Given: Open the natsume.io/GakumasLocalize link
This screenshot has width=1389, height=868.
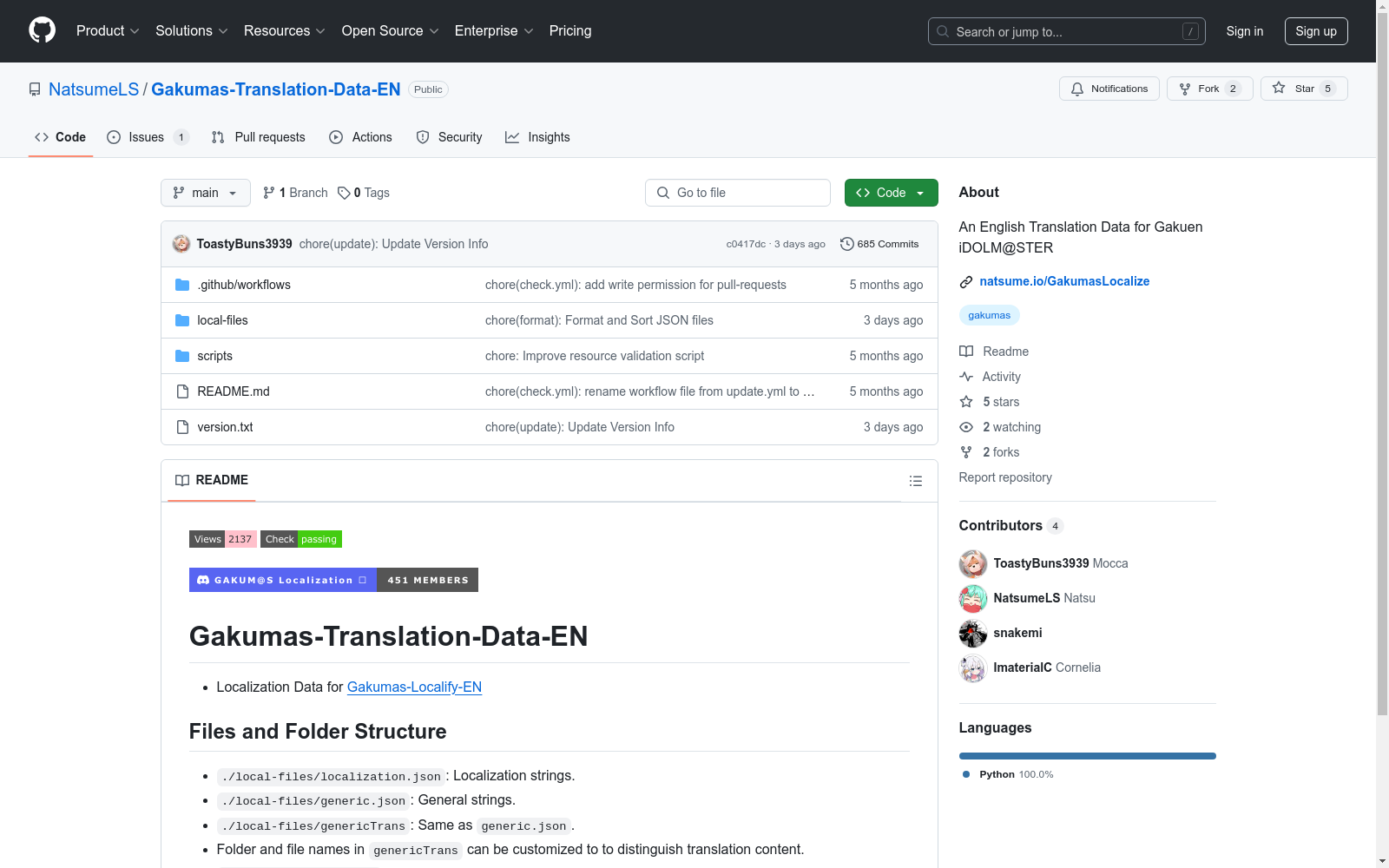Looking at the screenshot, I should (1064, 281).
